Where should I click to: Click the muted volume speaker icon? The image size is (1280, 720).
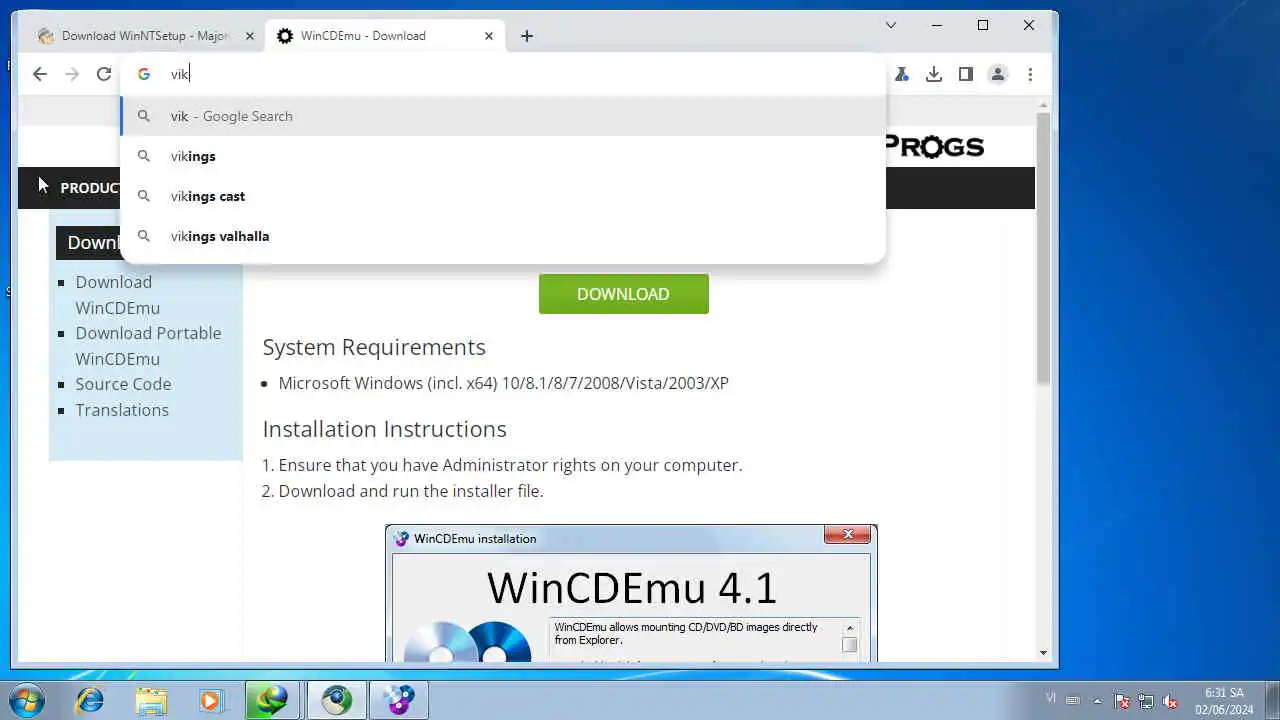coord(1170,701)
